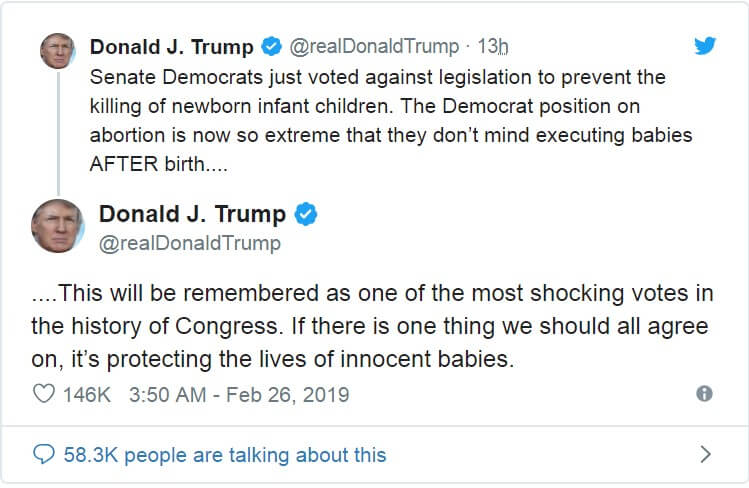Click the small @realDonaldTrump handle at top
749x488 pixels.
pyautogui.click(x=374, y=46)
